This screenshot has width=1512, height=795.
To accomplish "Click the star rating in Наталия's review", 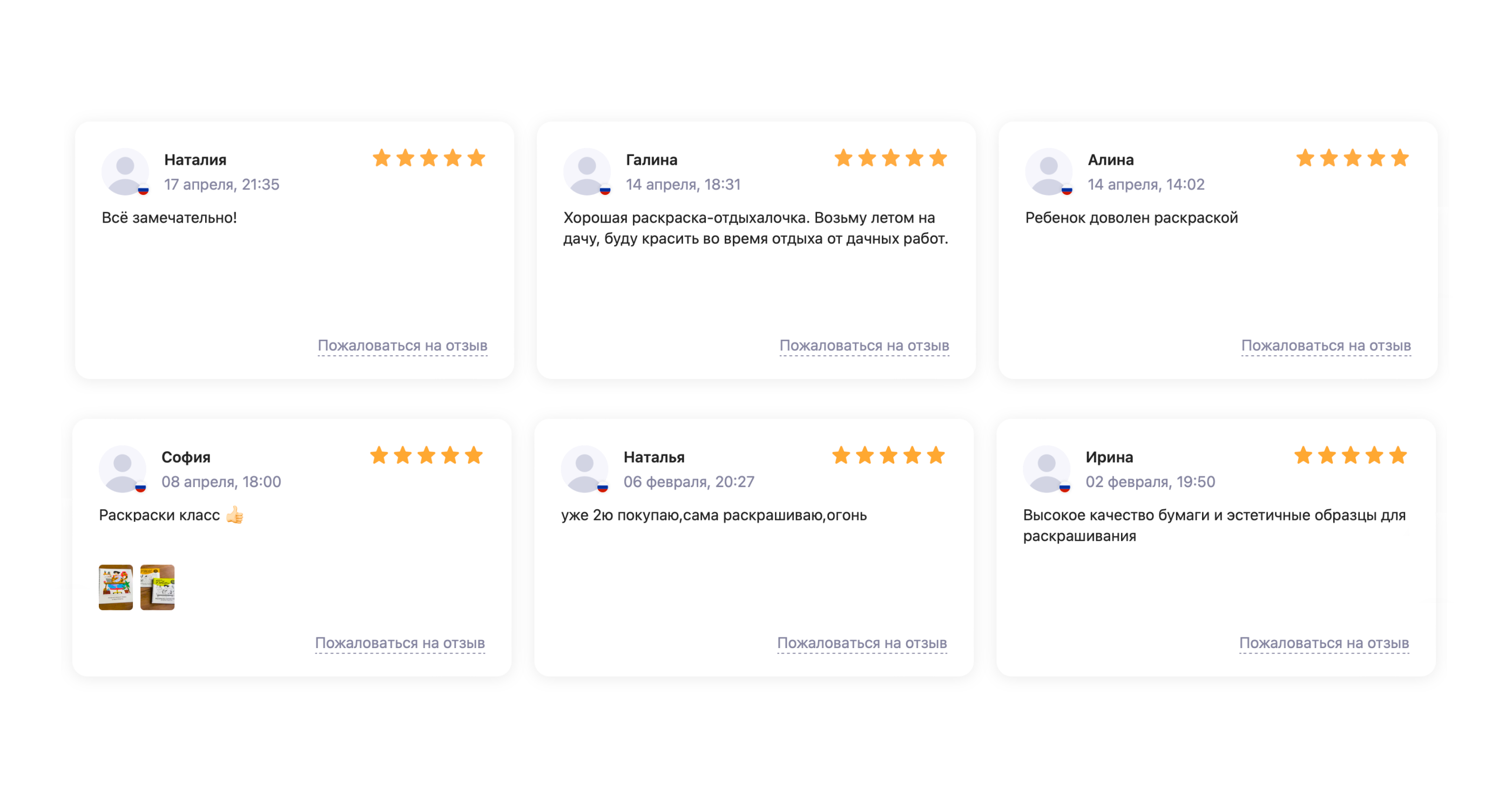I will tap(429, 158).
